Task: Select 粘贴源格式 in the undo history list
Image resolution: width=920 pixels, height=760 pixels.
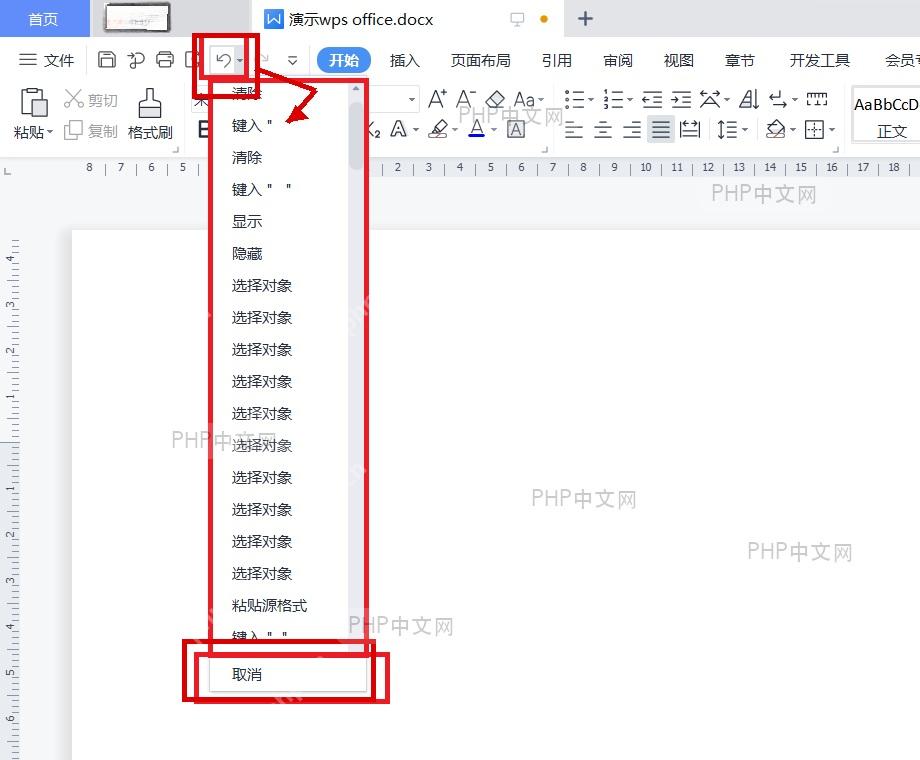Action: point(269,605)
